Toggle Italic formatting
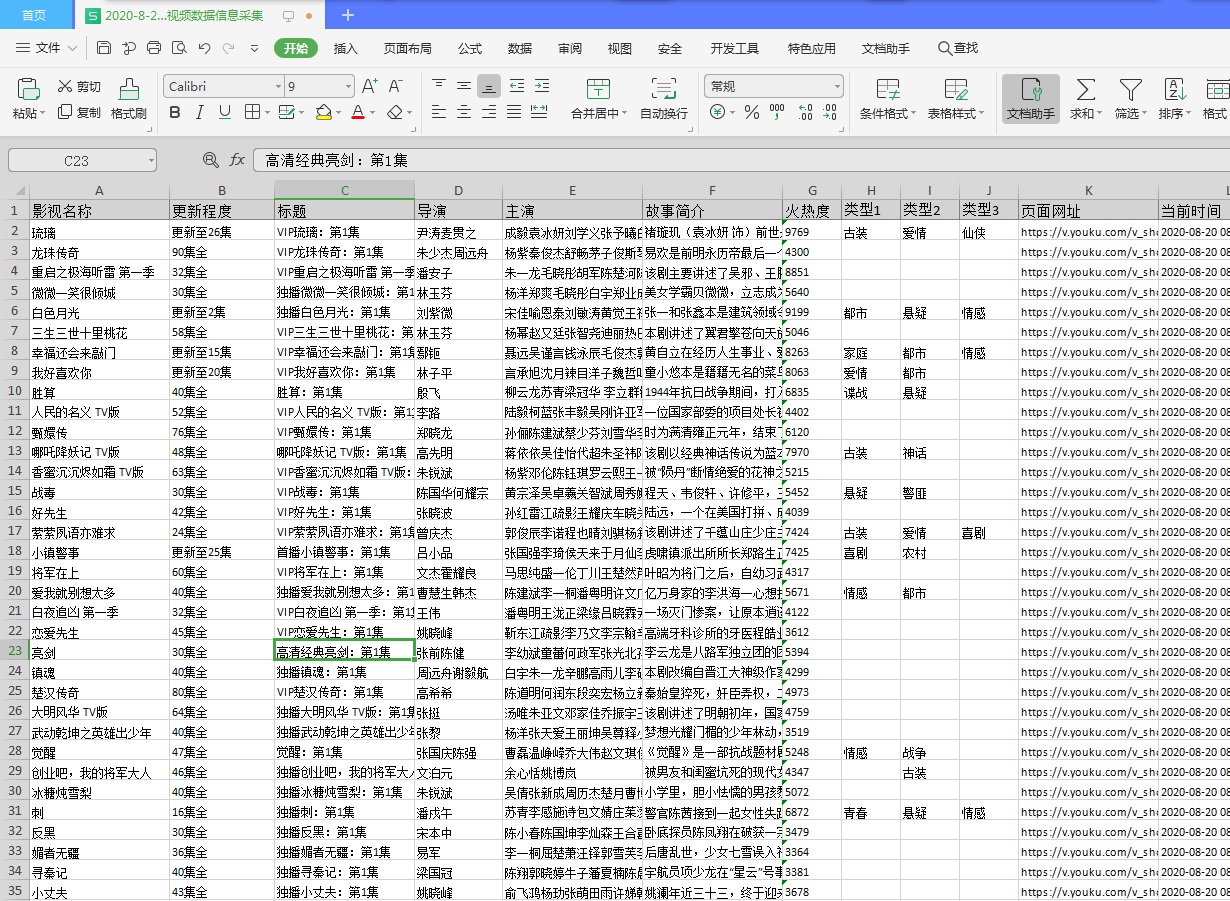Screen dimensions: 1230x901 200,112
